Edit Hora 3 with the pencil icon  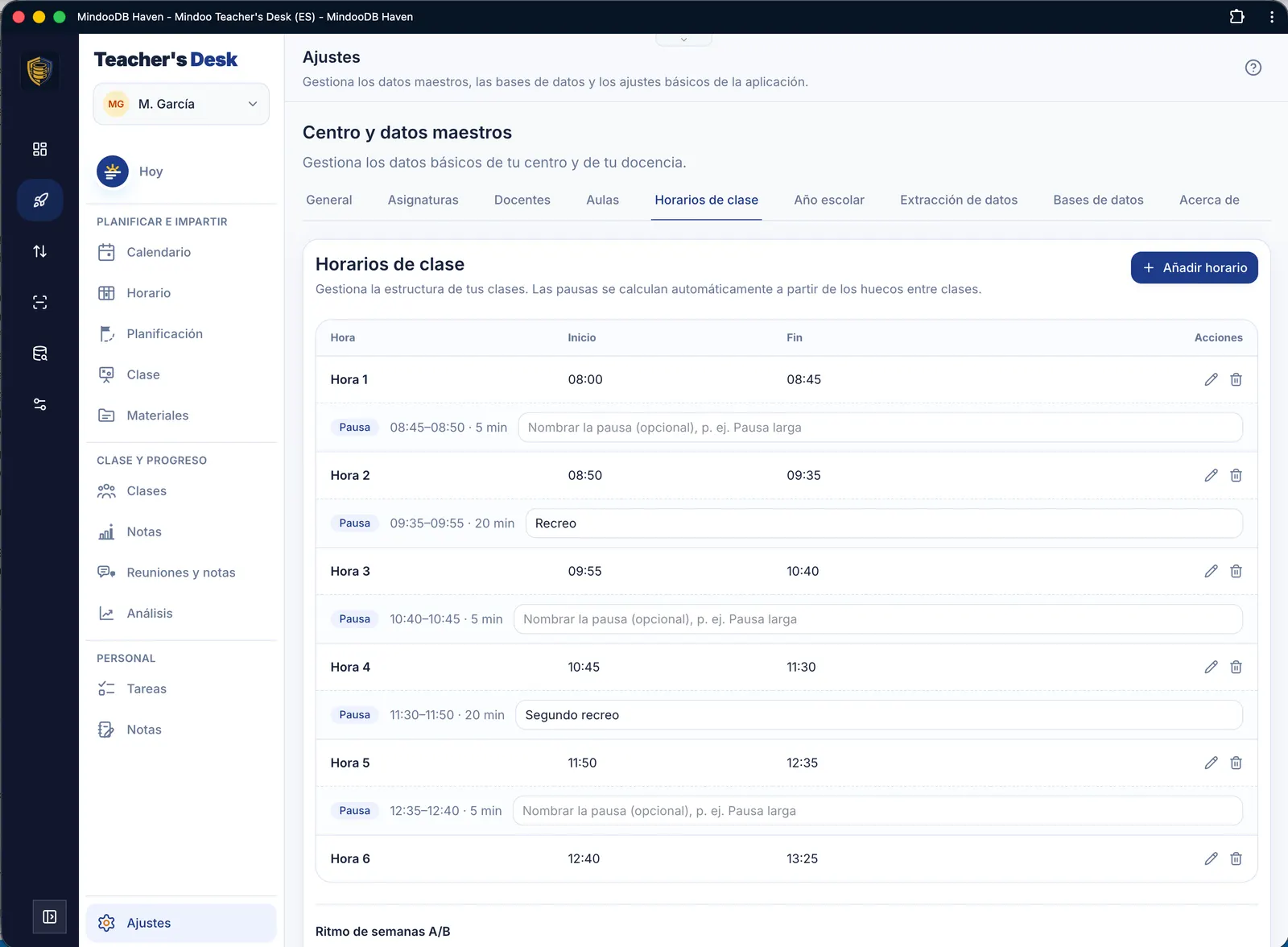click(x=1211, y=571)
